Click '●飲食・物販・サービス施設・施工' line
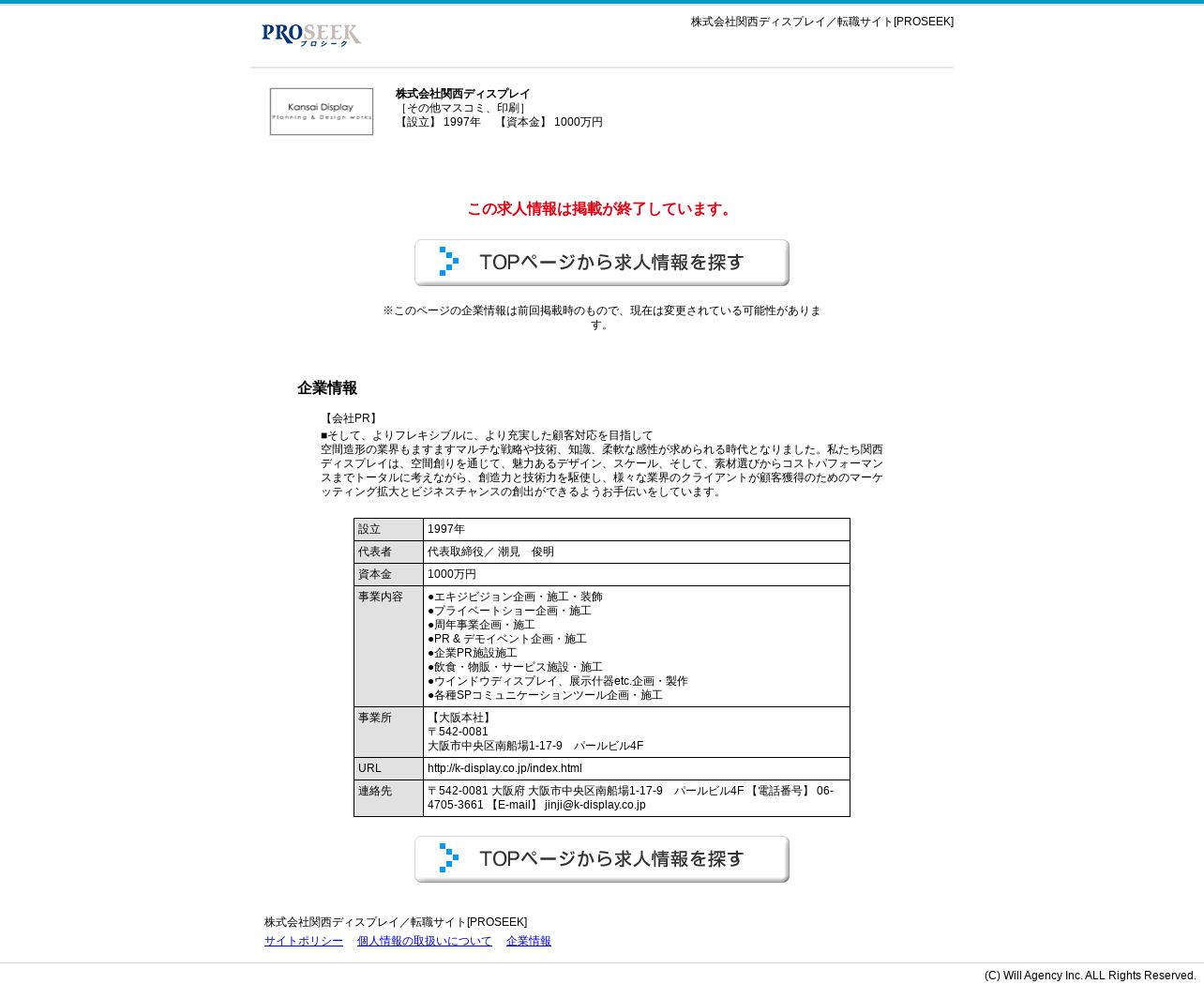The height and width of the screenshot is (984, 1204). [515, 667]
